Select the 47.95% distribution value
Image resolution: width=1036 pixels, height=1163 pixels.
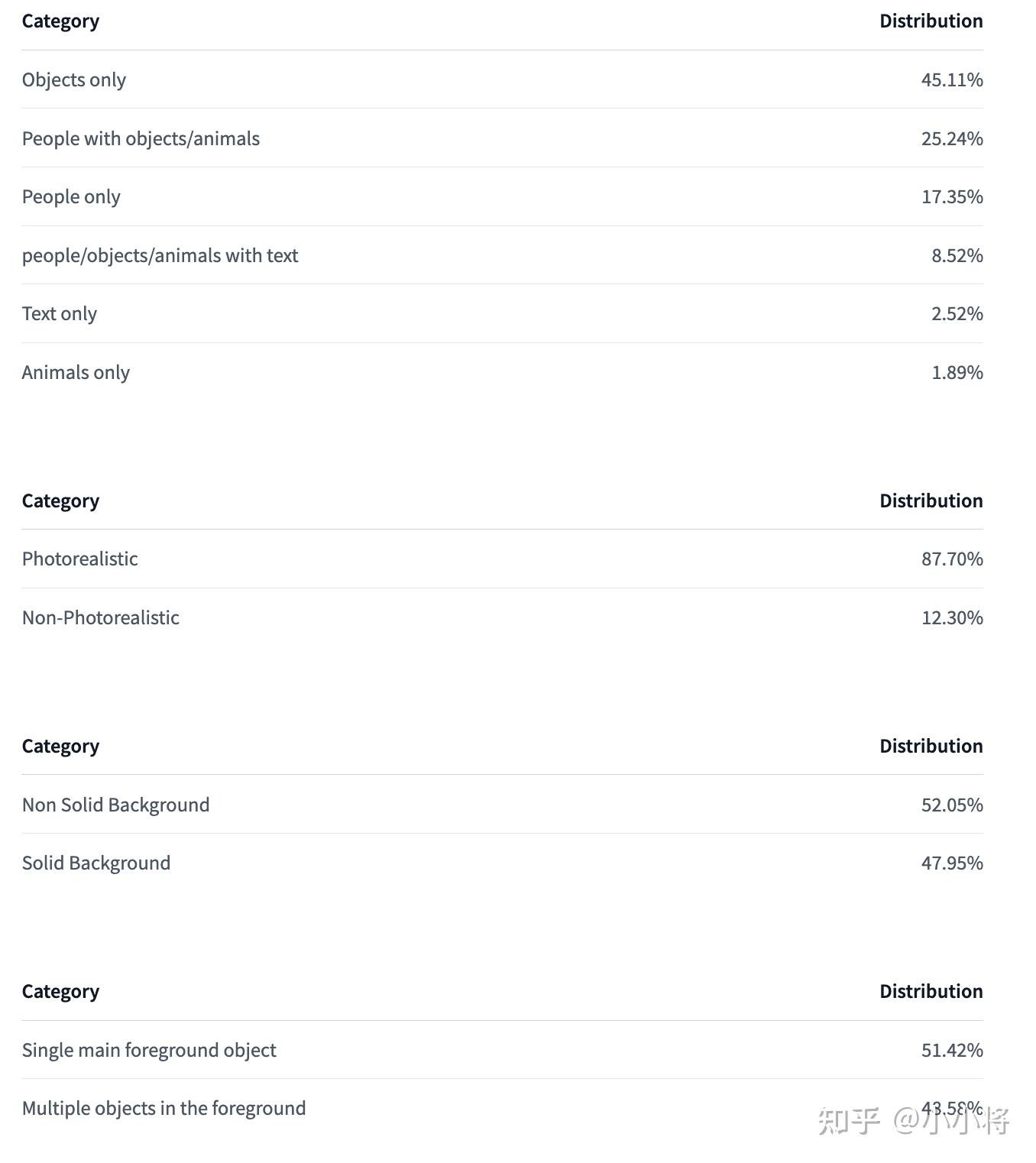952,863
